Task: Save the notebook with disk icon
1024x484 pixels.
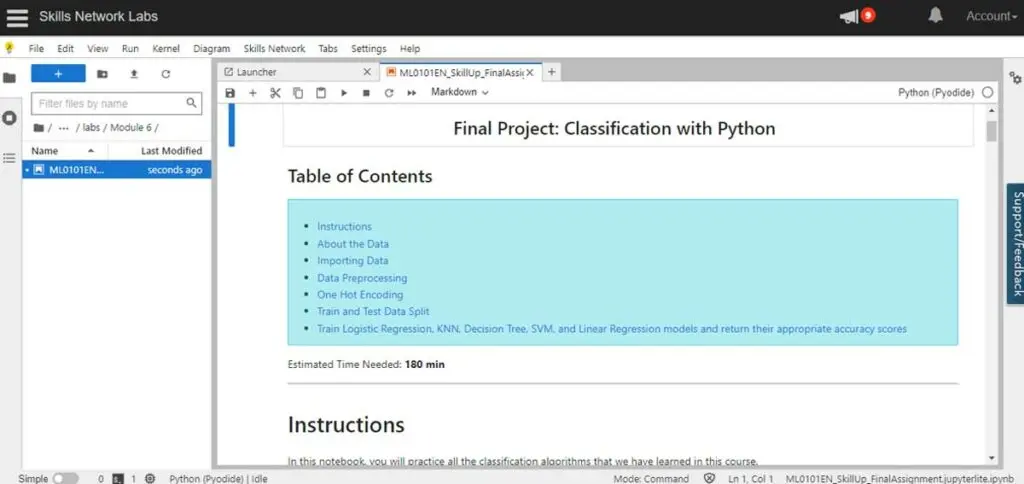Action: click(x=230, y=93)
